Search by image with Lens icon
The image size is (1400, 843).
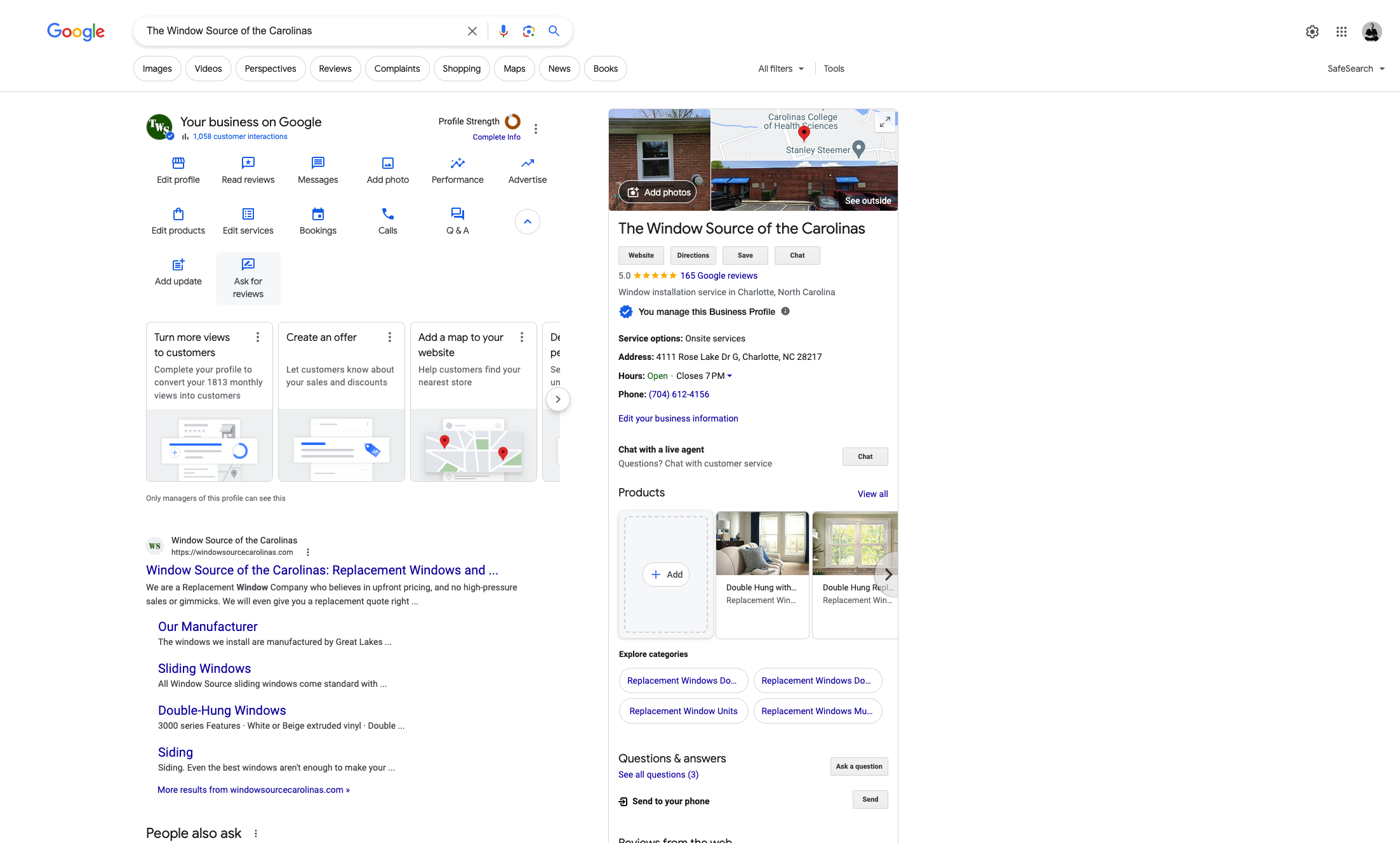click(x=529, y=31)
